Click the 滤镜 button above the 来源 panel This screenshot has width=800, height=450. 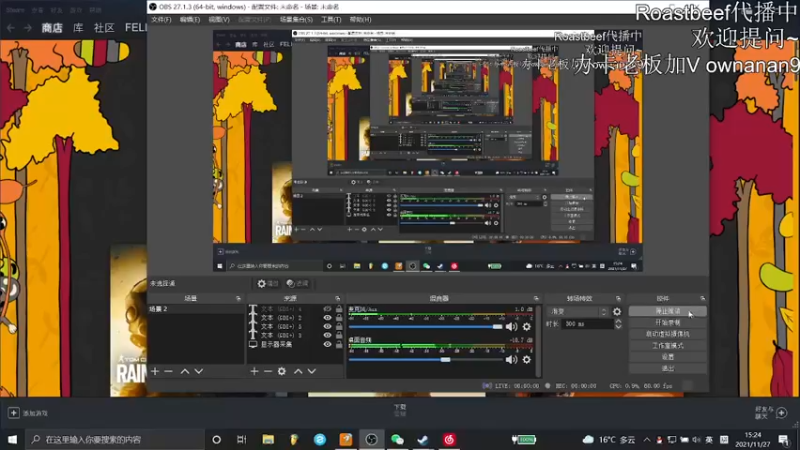click(297, 283)
